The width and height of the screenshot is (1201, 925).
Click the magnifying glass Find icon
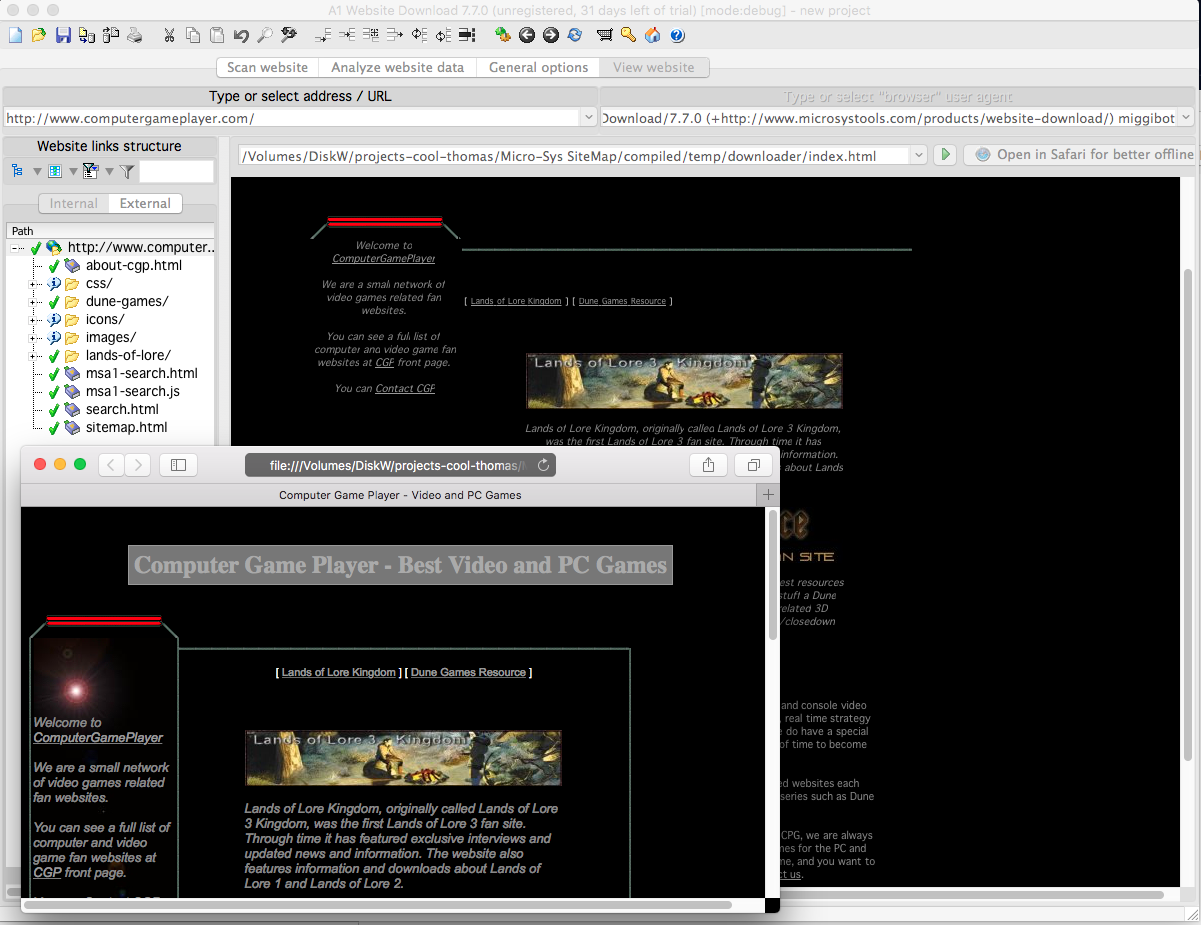point(265,35)
